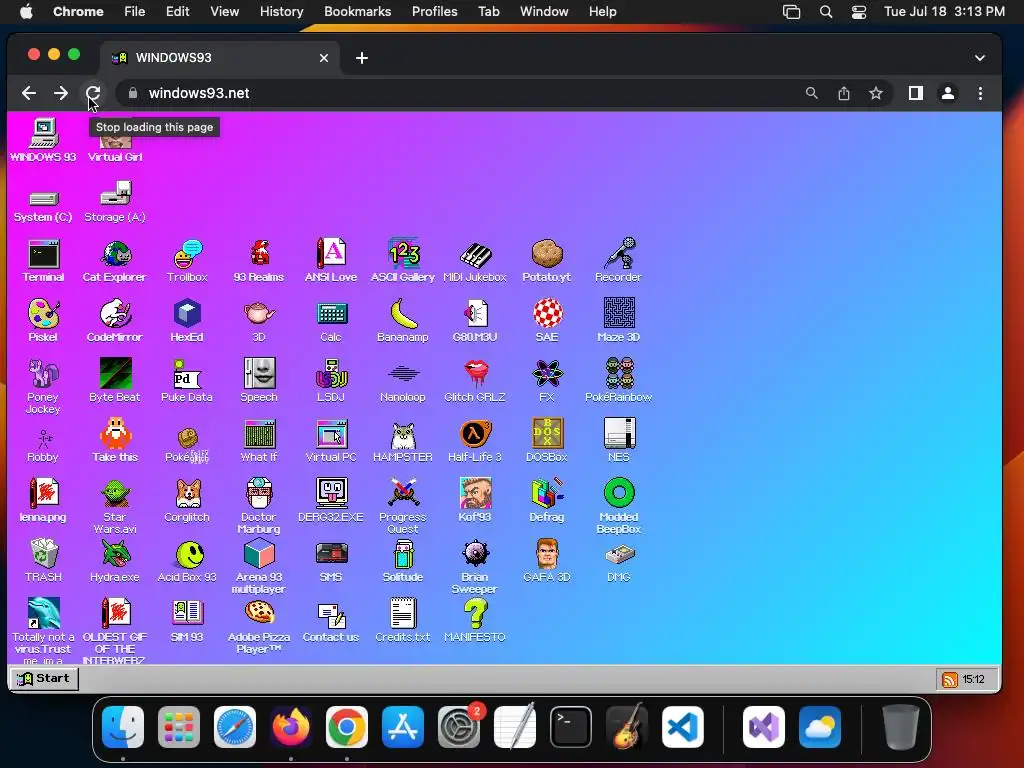
Task: Open the Trollbox chat icon
Action: tap(187, 261)
